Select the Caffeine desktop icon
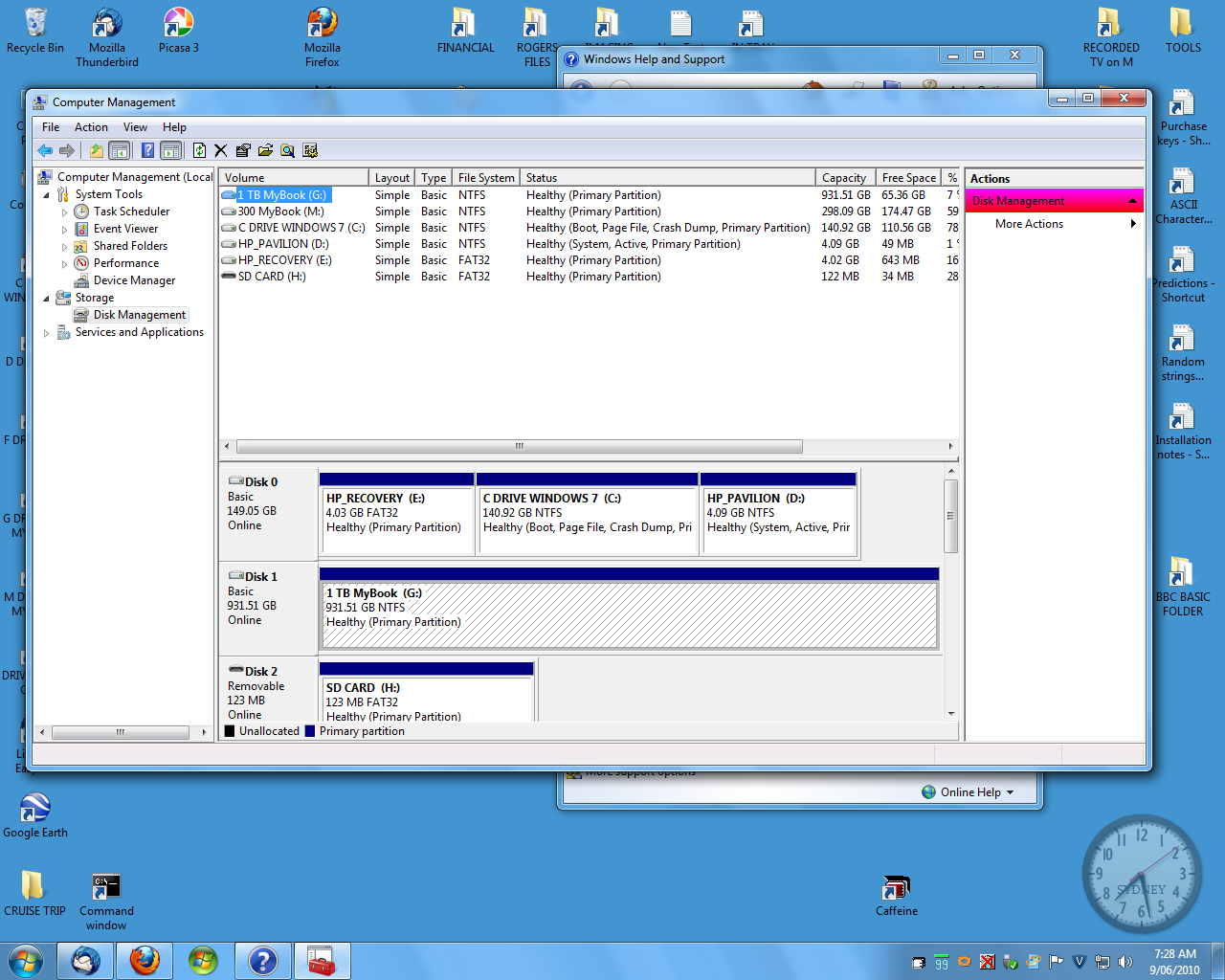Image resolution: width=1225 pixels, height=980 pixels. pos(897,896)
